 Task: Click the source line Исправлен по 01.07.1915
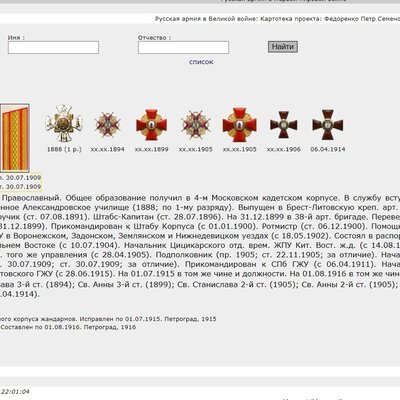click(x=120, y=319)
